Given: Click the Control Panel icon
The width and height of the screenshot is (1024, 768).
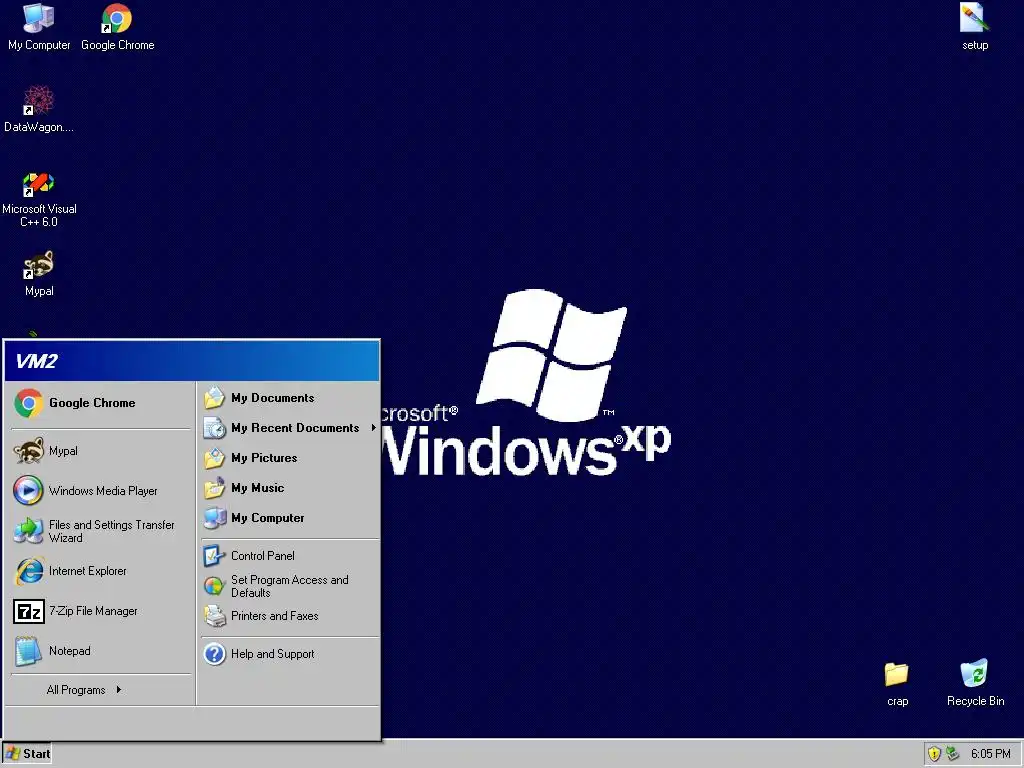Looking at the screenshot, I should click(x=214, y=556).
